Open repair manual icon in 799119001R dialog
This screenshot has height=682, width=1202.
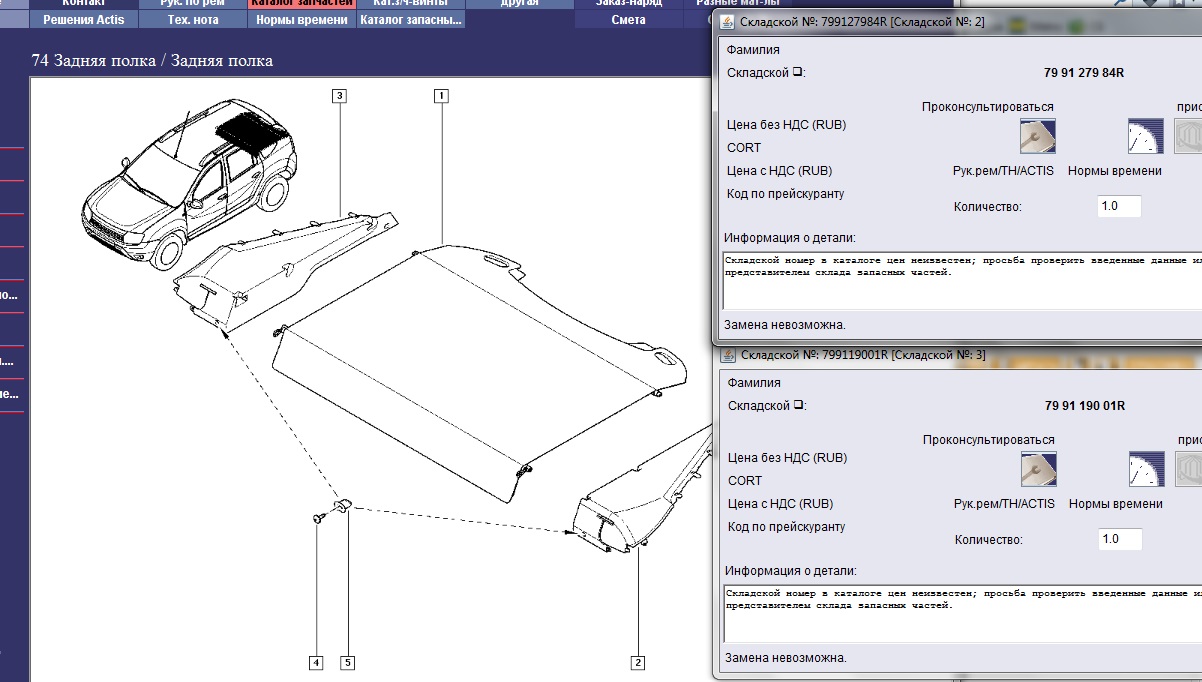click(1038, 469)
